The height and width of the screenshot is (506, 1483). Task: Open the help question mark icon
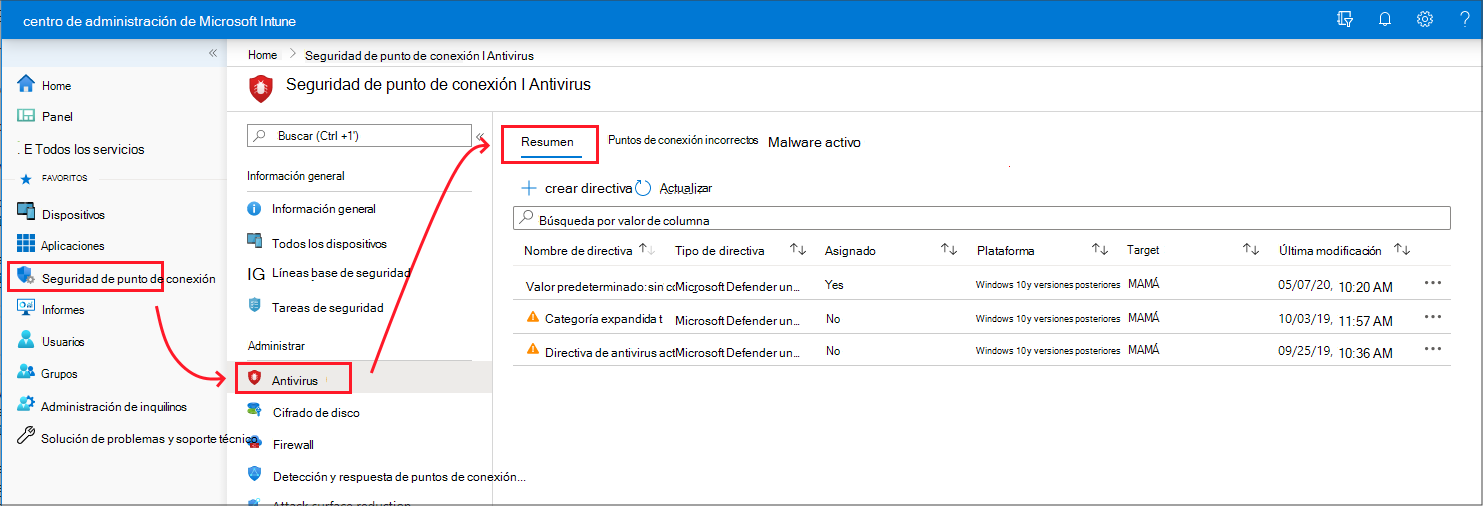point(1464,20)
